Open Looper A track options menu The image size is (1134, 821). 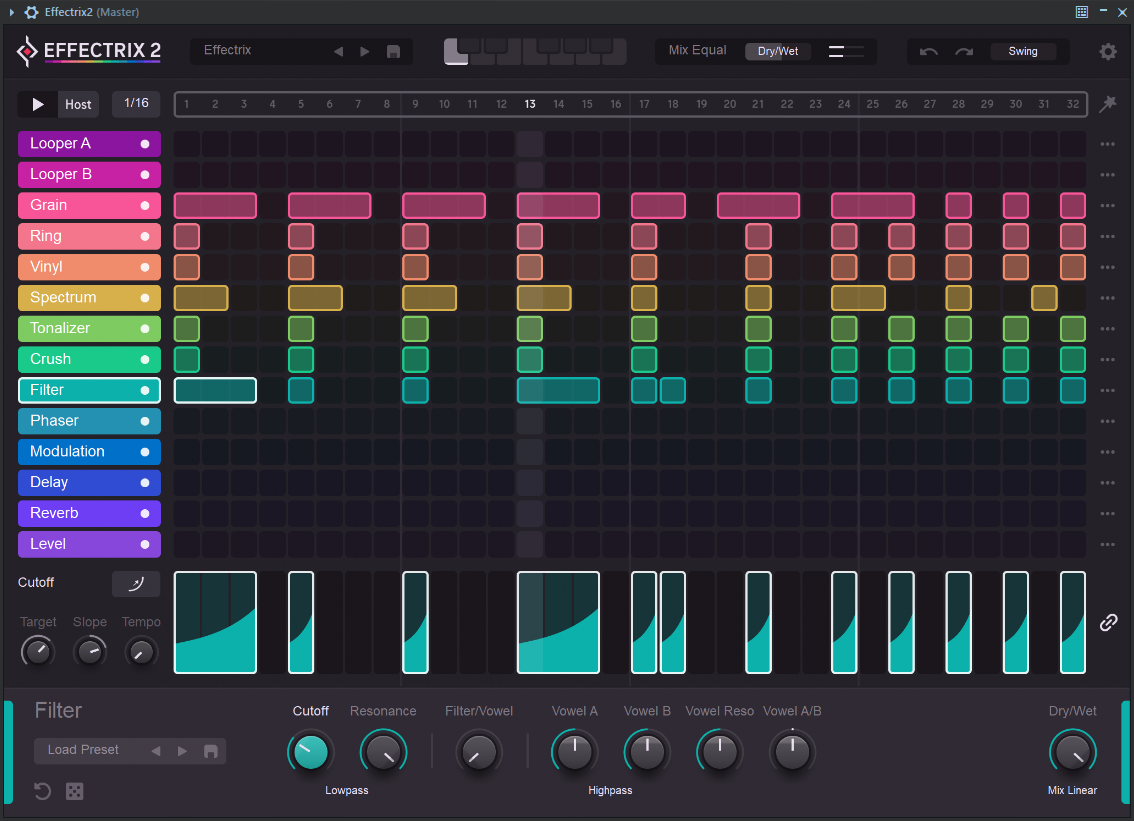(x=1107, y=144)
